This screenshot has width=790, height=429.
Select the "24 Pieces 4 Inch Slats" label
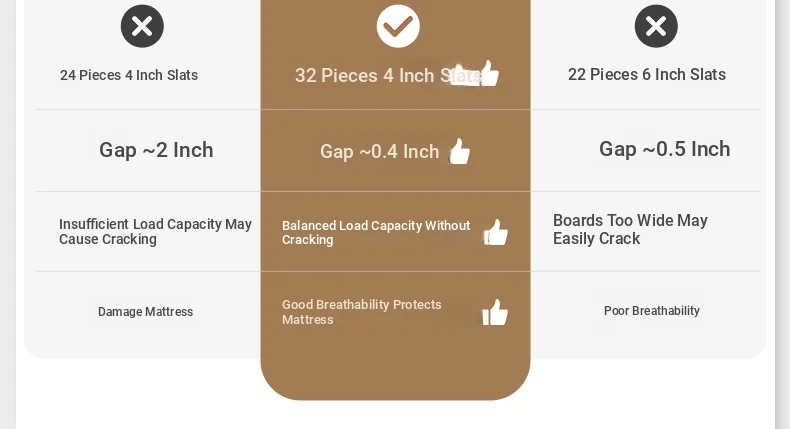129,75
